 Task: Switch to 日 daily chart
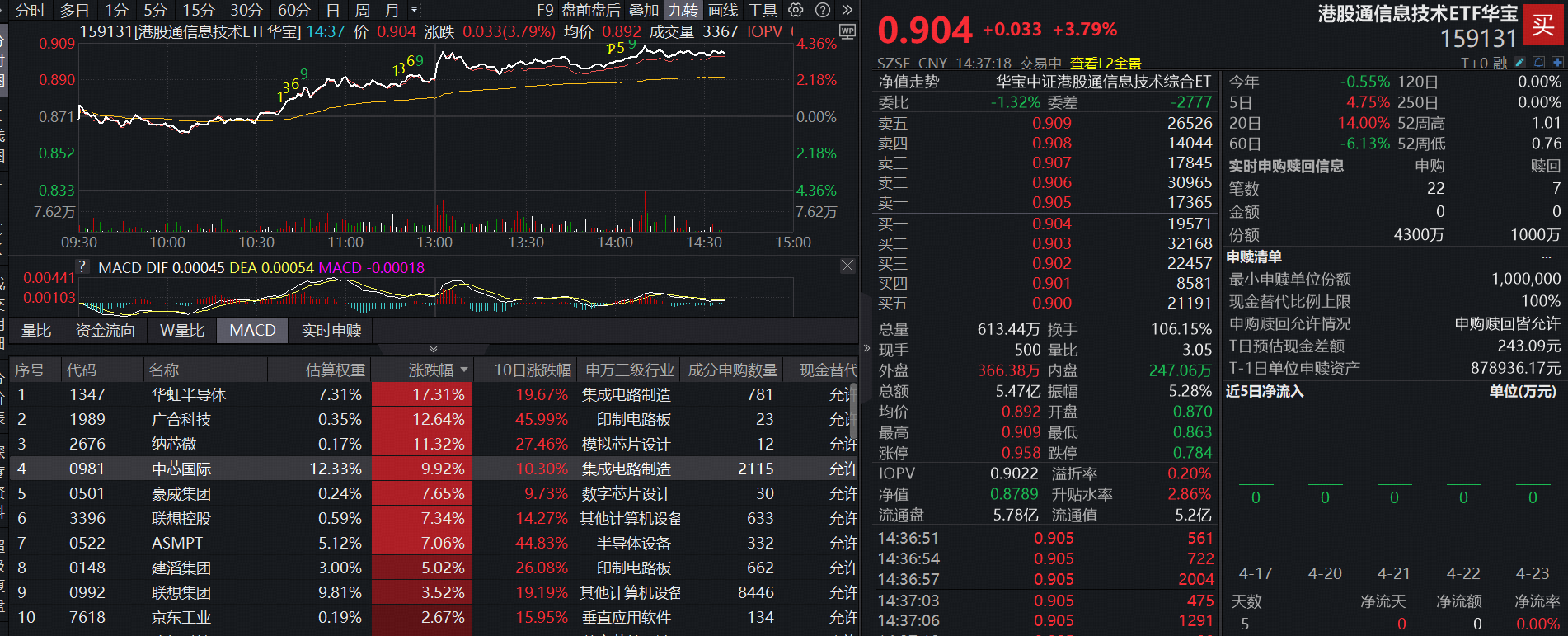(333, 11)
